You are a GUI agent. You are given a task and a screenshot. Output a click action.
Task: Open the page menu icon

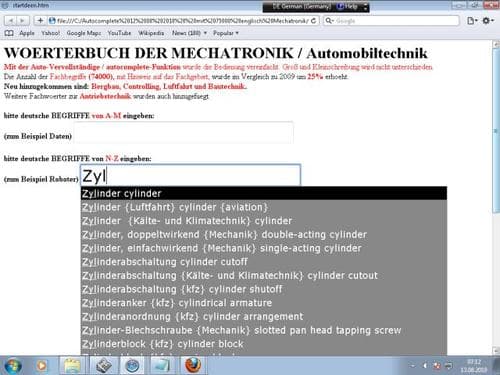click(472, 21)
